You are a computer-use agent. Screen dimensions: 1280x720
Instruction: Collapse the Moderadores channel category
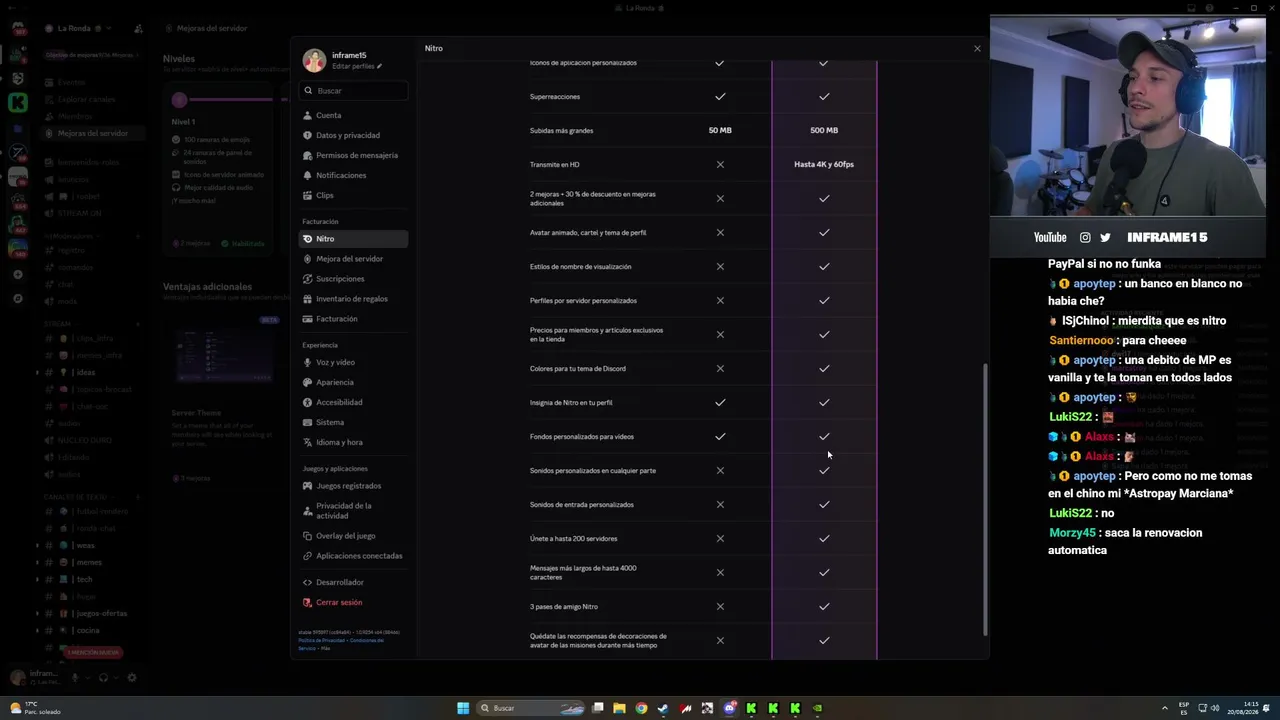tap(70, 236)
